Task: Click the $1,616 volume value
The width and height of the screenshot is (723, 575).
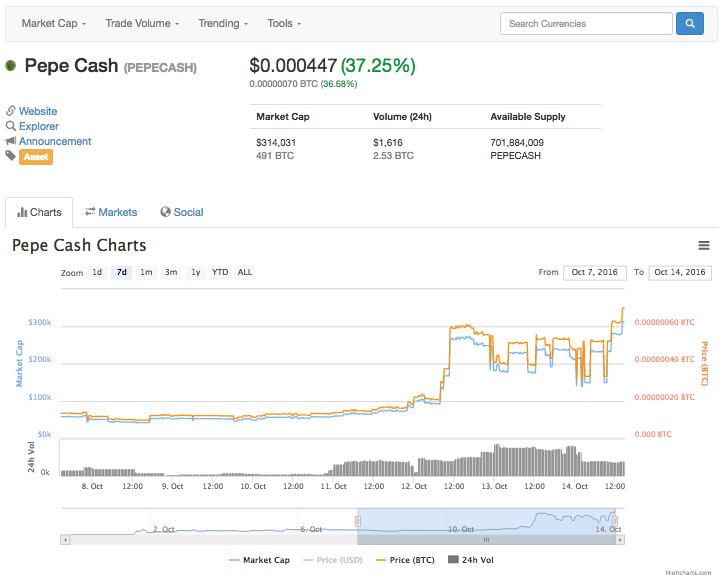Action: pos(388,142)
